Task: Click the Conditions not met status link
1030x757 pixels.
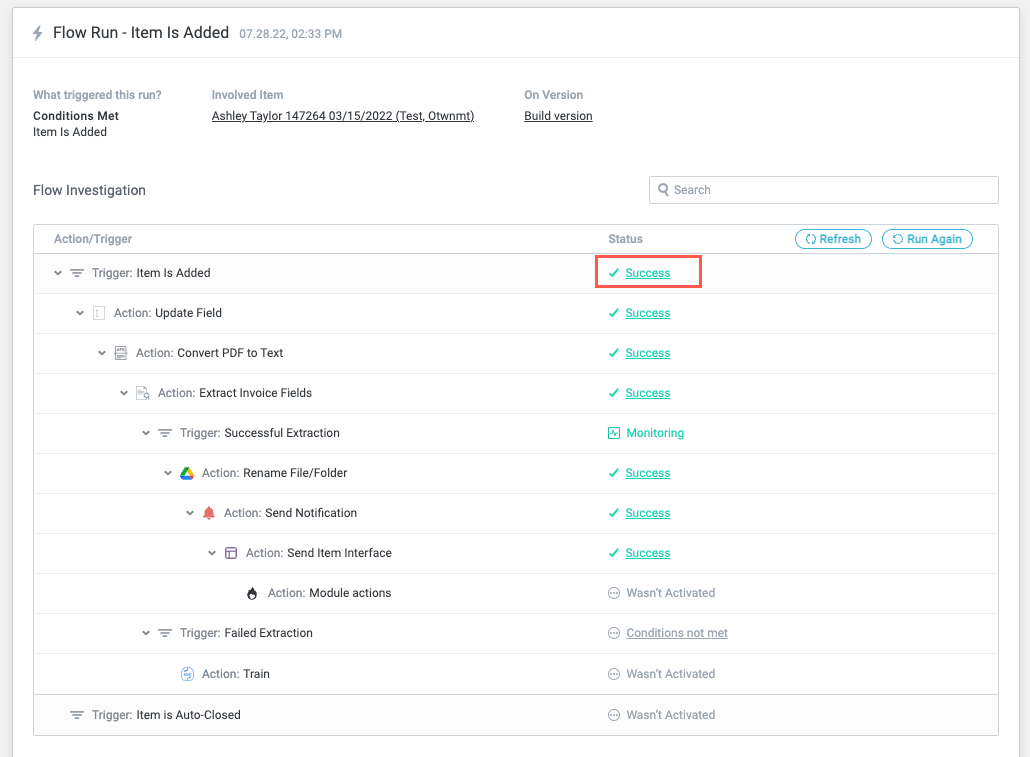Action: click(x=677, y=633)
